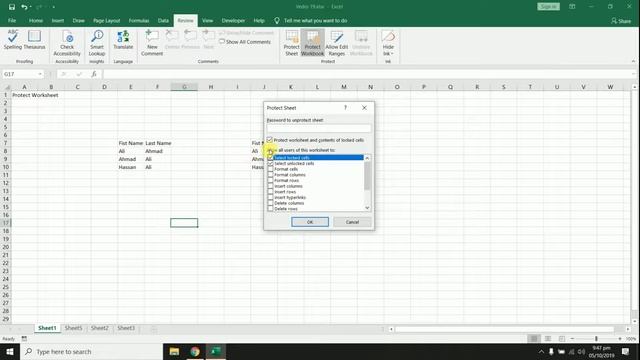Uncheck Select locked cells
This screenshot has width=640, height=360.
[270, 158]
